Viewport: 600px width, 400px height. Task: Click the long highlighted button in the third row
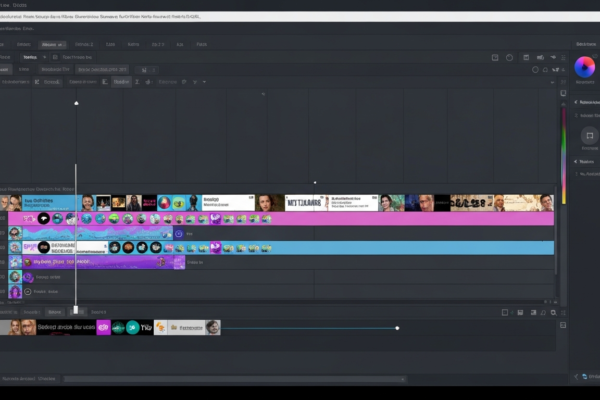pos(102,70)
